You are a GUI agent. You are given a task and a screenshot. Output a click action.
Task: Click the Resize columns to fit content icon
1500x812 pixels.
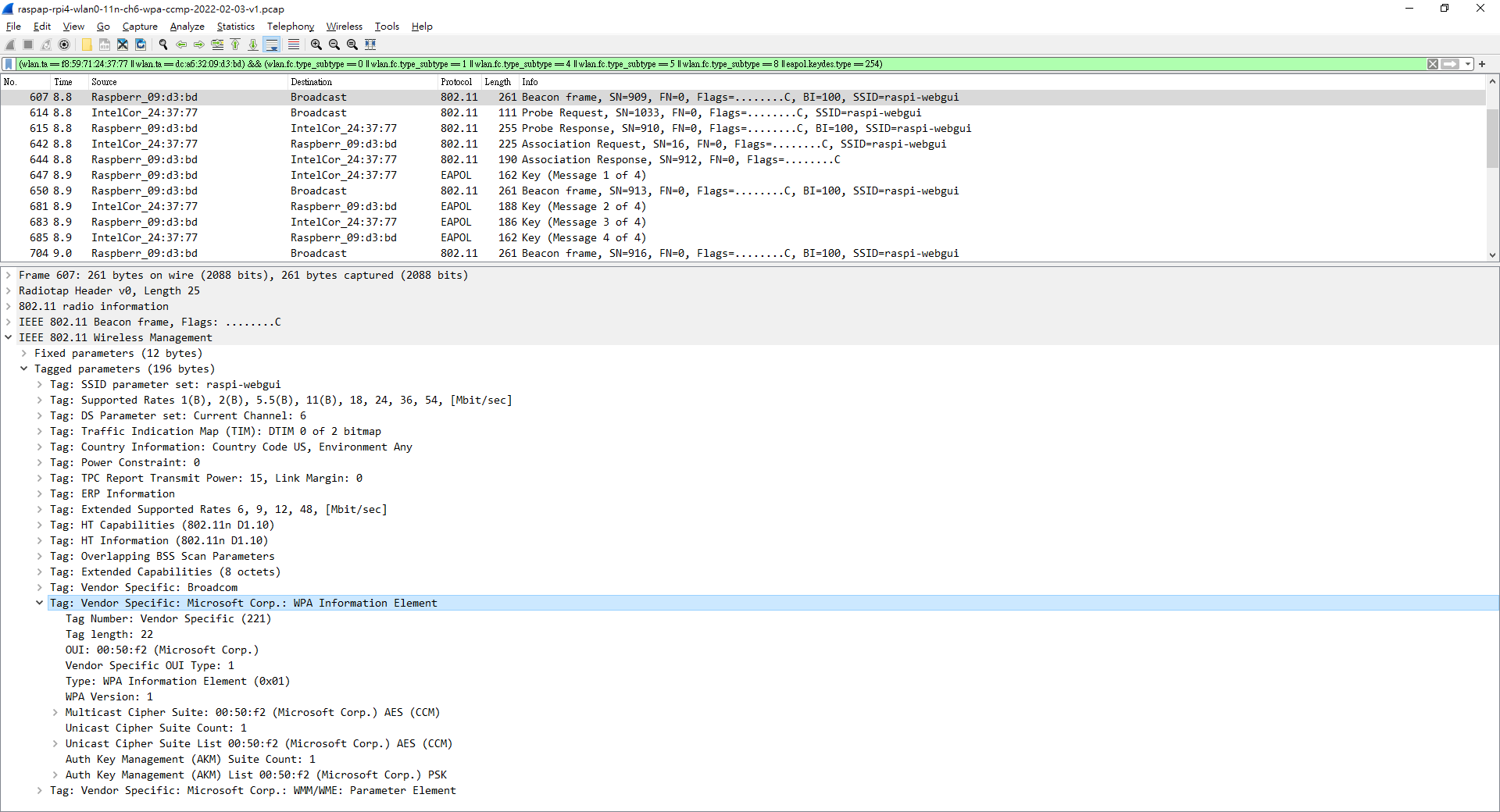(370, 45)
